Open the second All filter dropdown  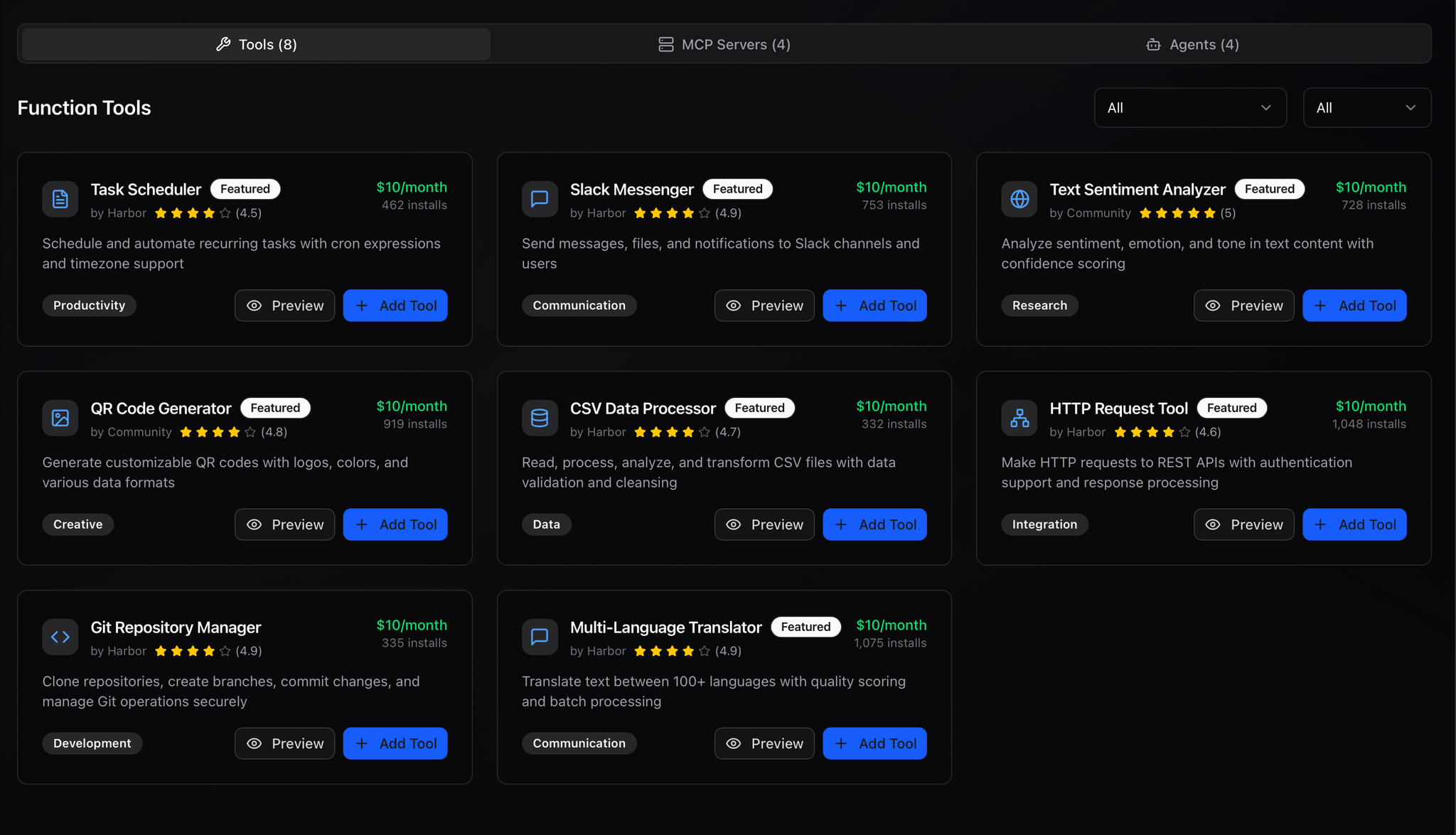[1366, 107]
